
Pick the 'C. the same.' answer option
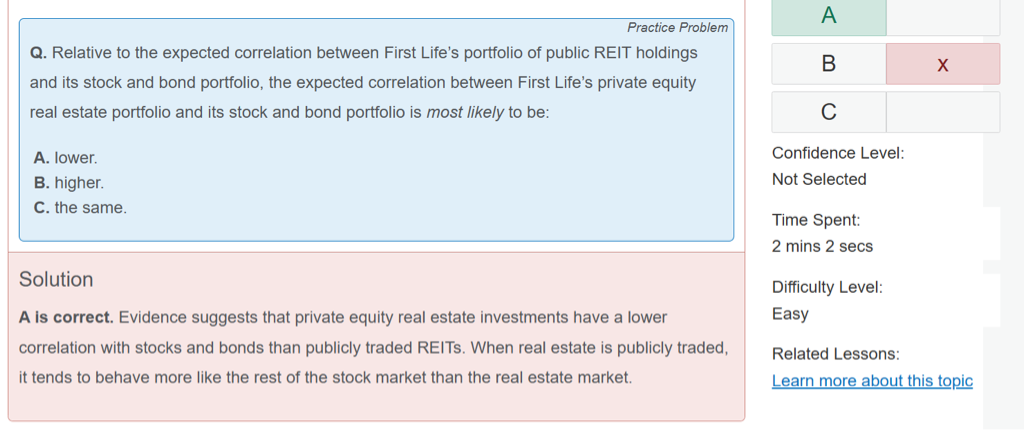[x=80, y=208]
